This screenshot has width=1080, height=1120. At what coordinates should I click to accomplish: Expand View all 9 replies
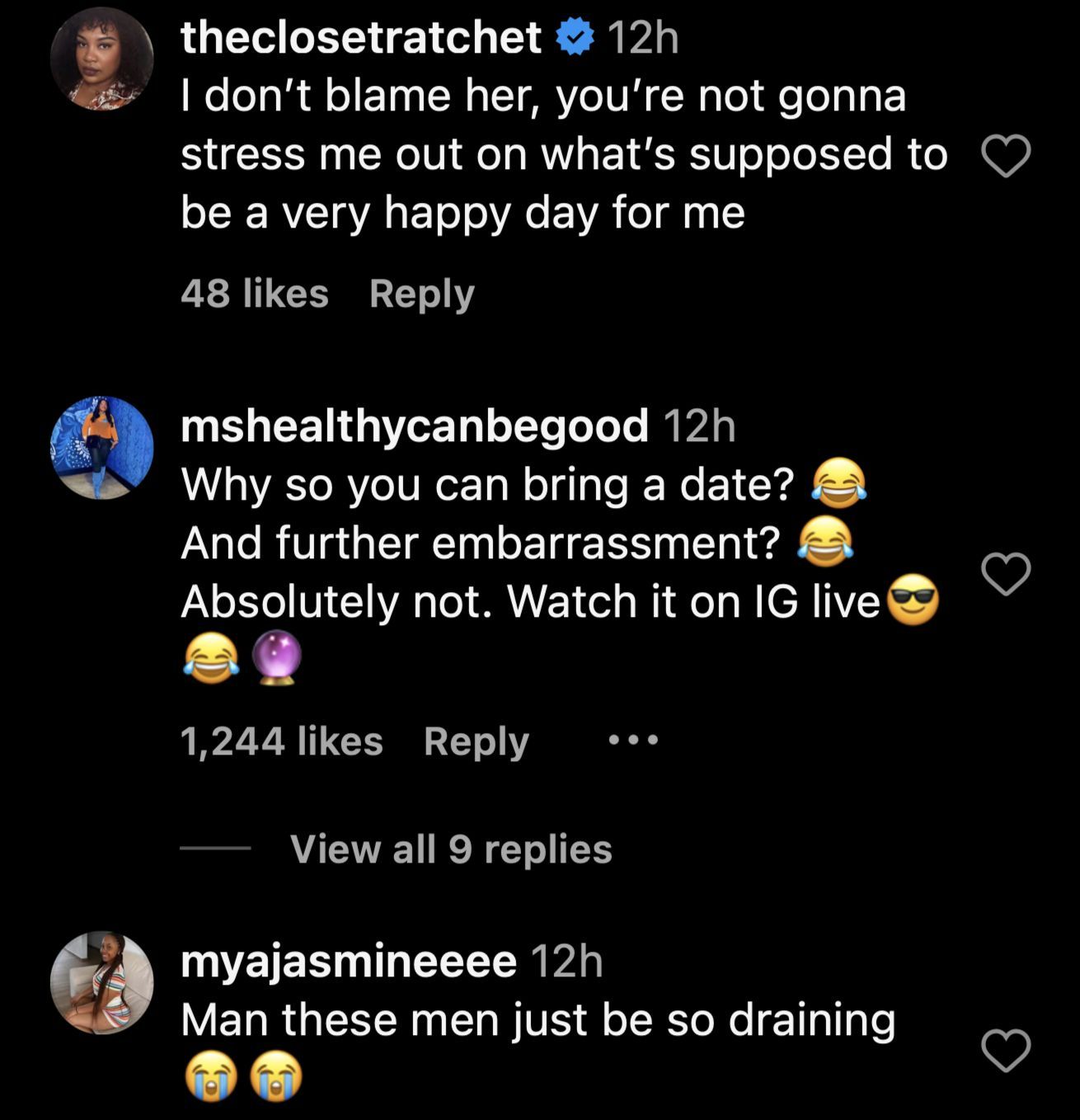[451, 849]
